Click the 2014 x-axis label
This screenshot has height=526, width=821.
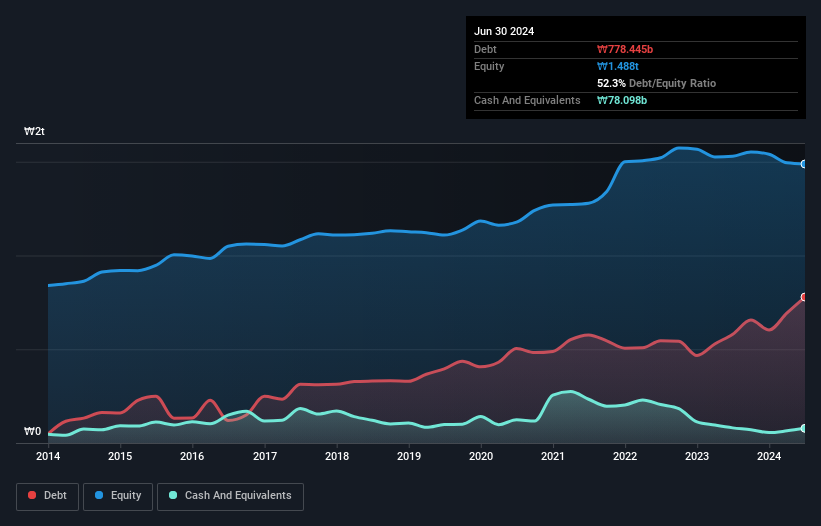48,456
